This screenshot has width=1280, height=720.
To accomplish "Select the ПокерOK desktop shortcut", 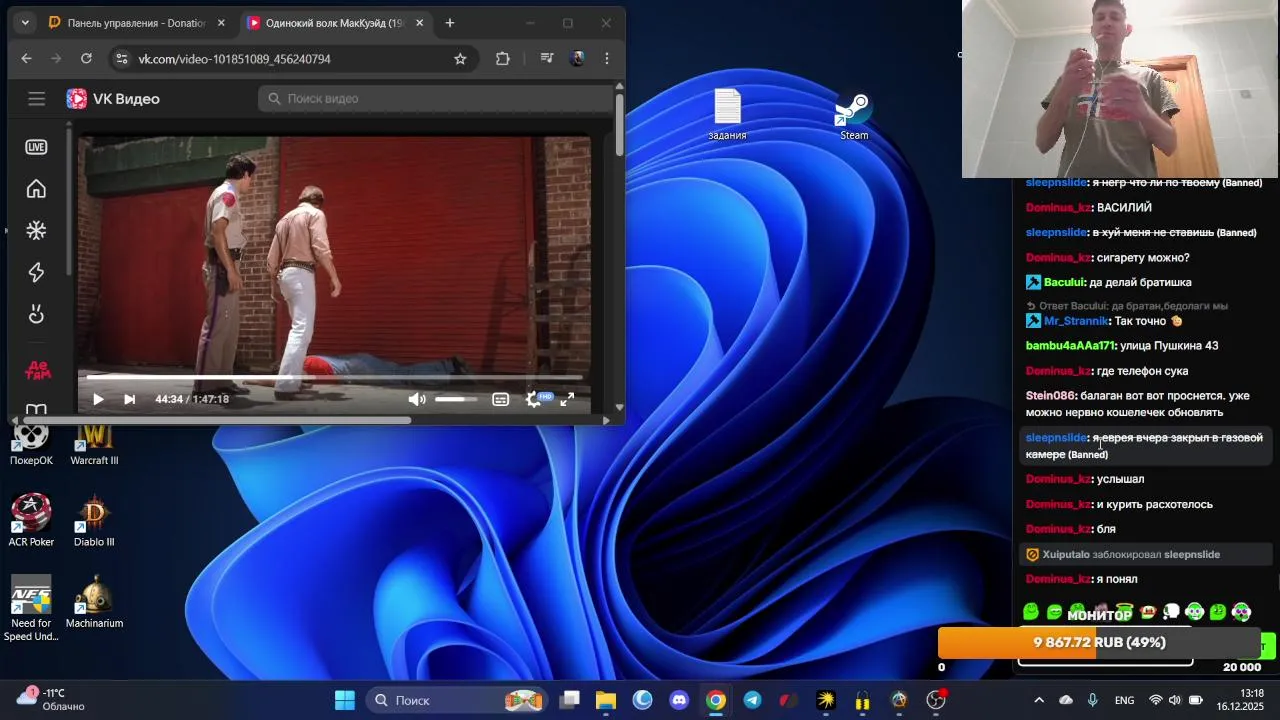I will pos(31,443).
